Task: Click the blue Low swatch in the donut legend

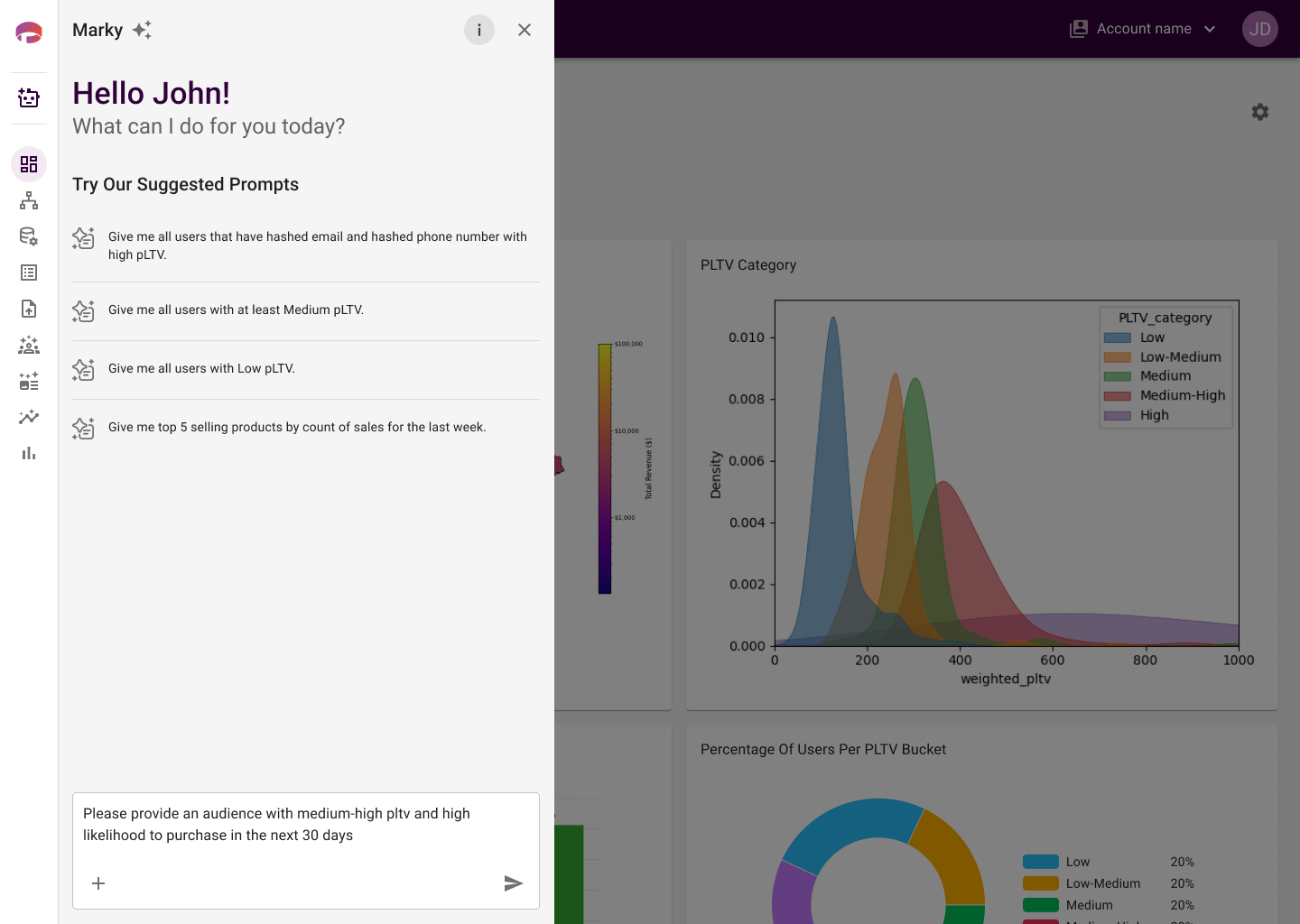Action: pyautogui.click(x=1041, y=862)
